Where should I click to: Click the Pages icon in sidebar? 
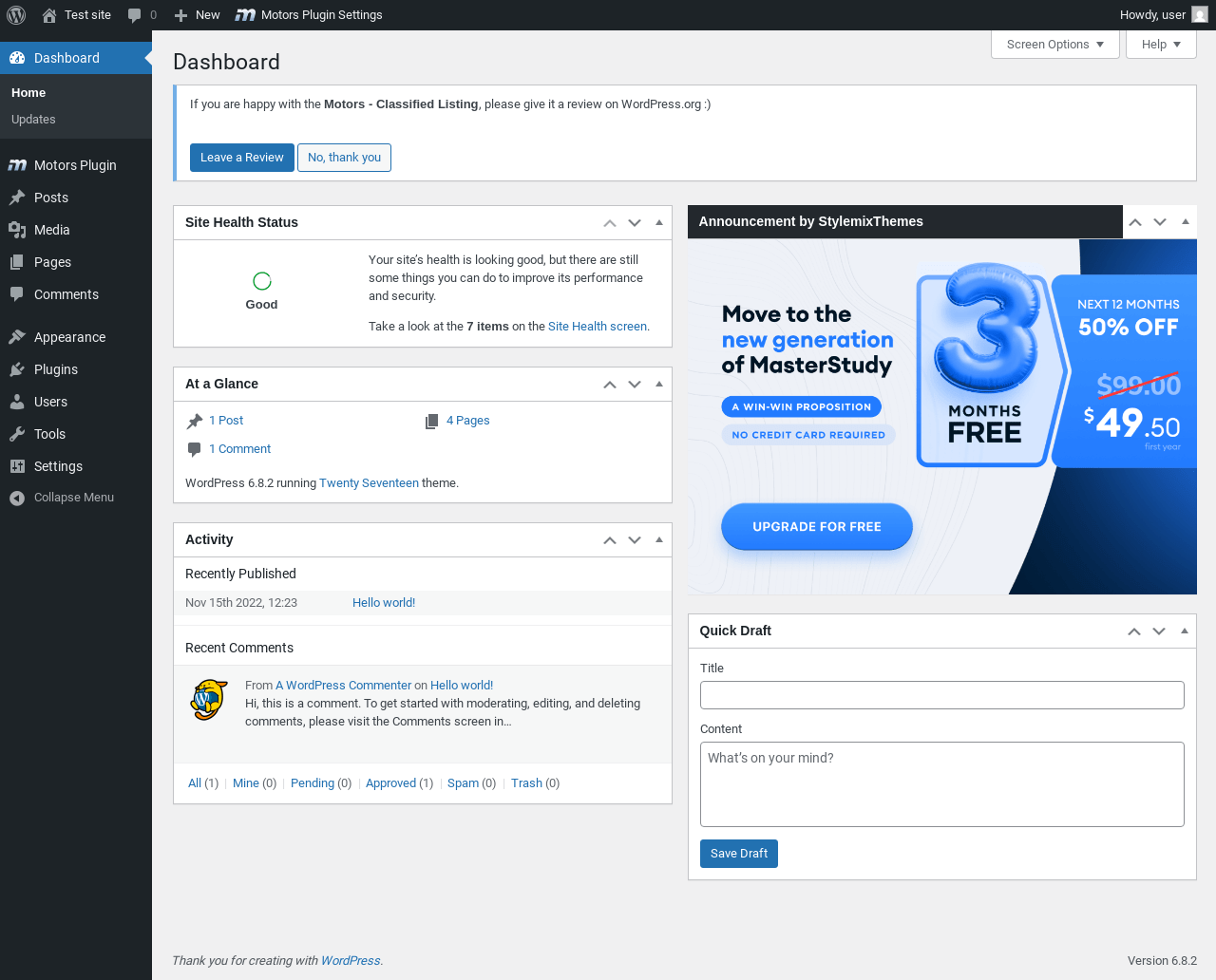(x=17, y=262)
